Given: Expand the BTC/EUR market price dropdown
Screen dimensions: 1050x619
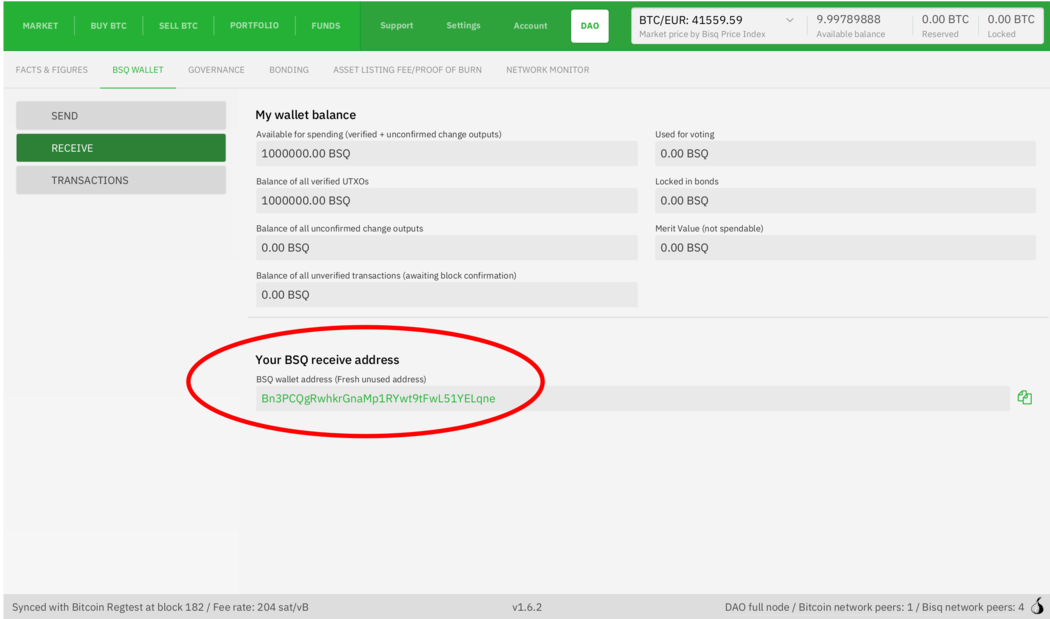Looking at the screenshot, I should pos(789,20).
